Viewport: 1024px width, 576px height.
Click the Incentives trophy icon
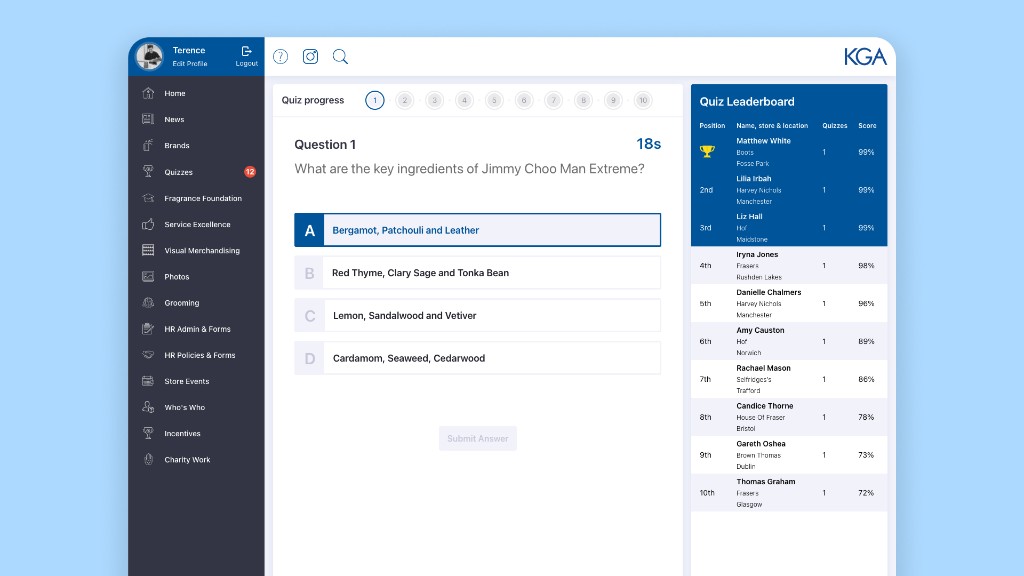point(148,433)
